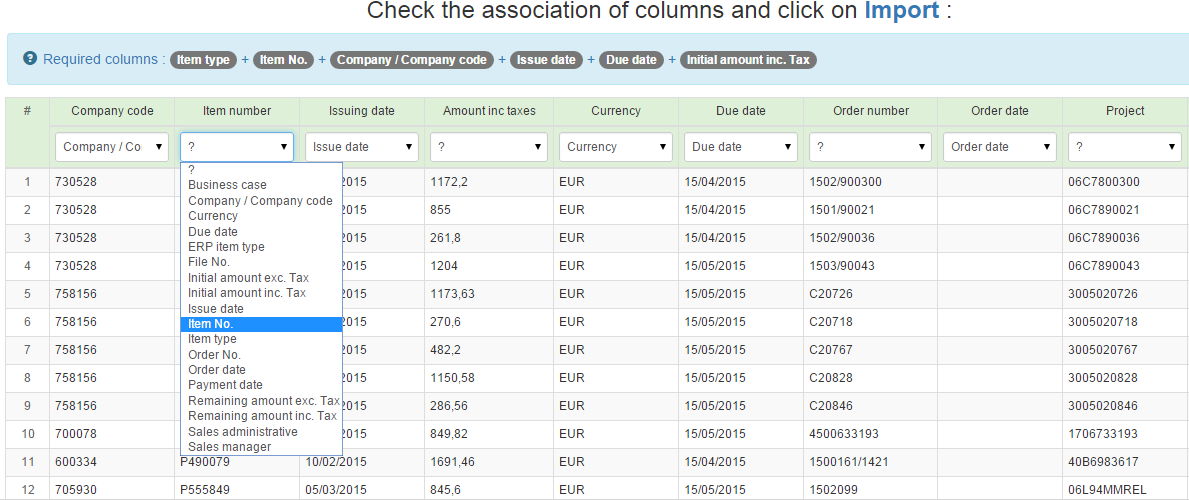Click order number cell 4500633193
The image size is (1189, 500).
pos(843,434)
